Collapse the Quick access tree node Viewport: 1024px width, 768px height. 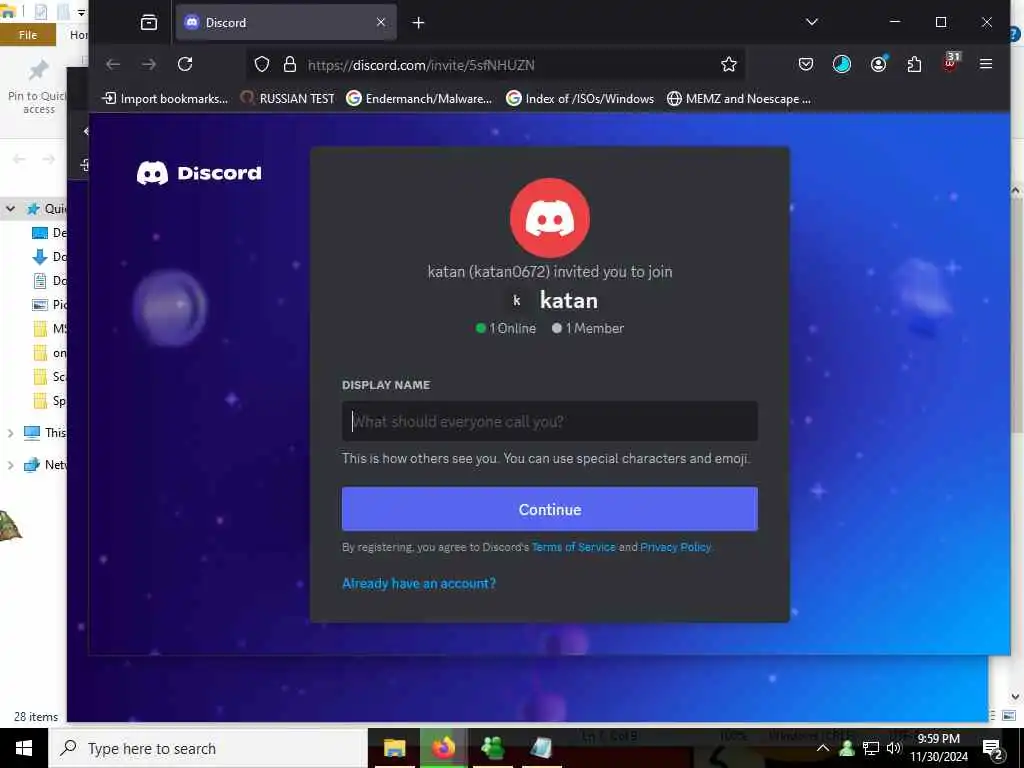pyautogui.click(x=10, y=209)
